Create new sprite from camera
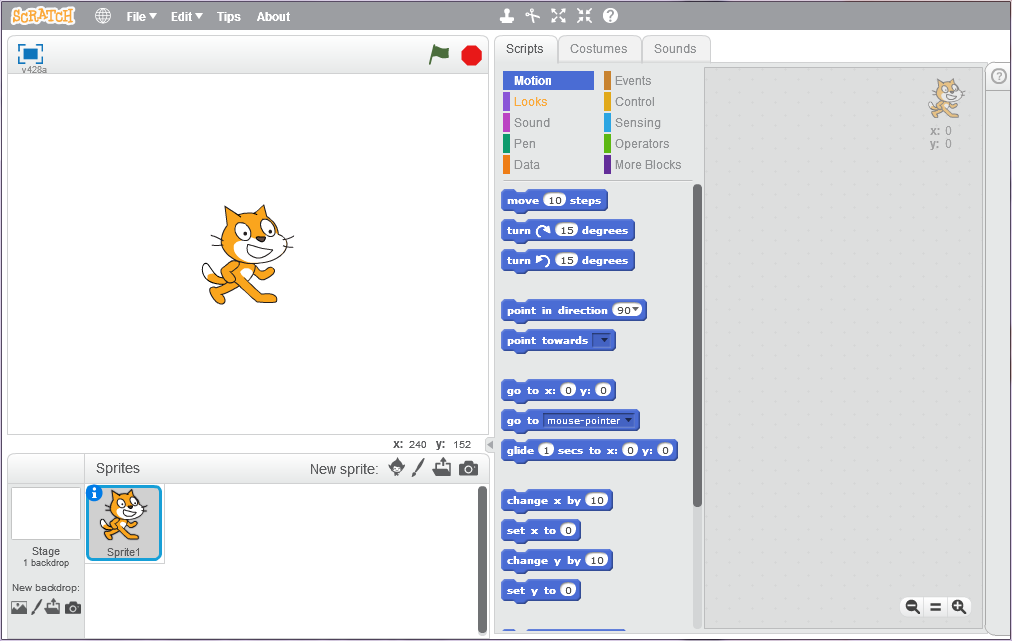The image size is (1012, 641). pos(469,469)
